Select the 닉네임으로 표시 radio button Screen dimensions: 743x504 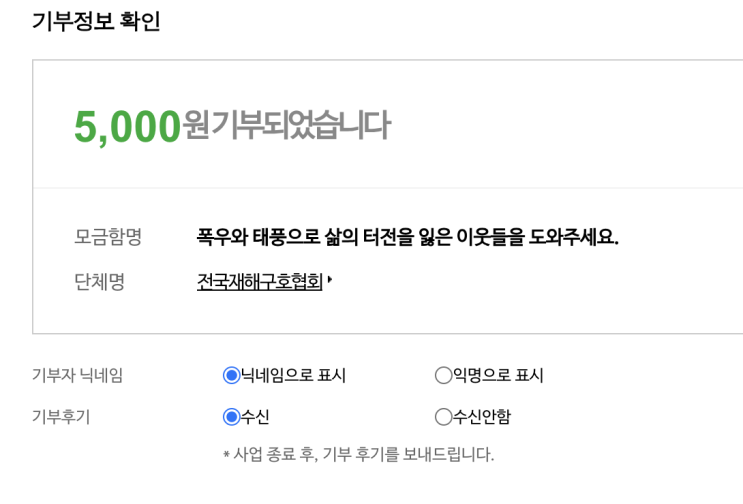232,376
